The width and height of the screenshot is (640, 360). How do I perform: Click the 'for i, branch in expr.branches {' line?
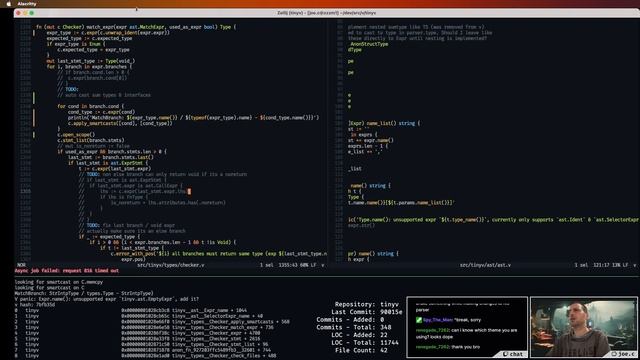pyautogui.click(x=89, y=67)
